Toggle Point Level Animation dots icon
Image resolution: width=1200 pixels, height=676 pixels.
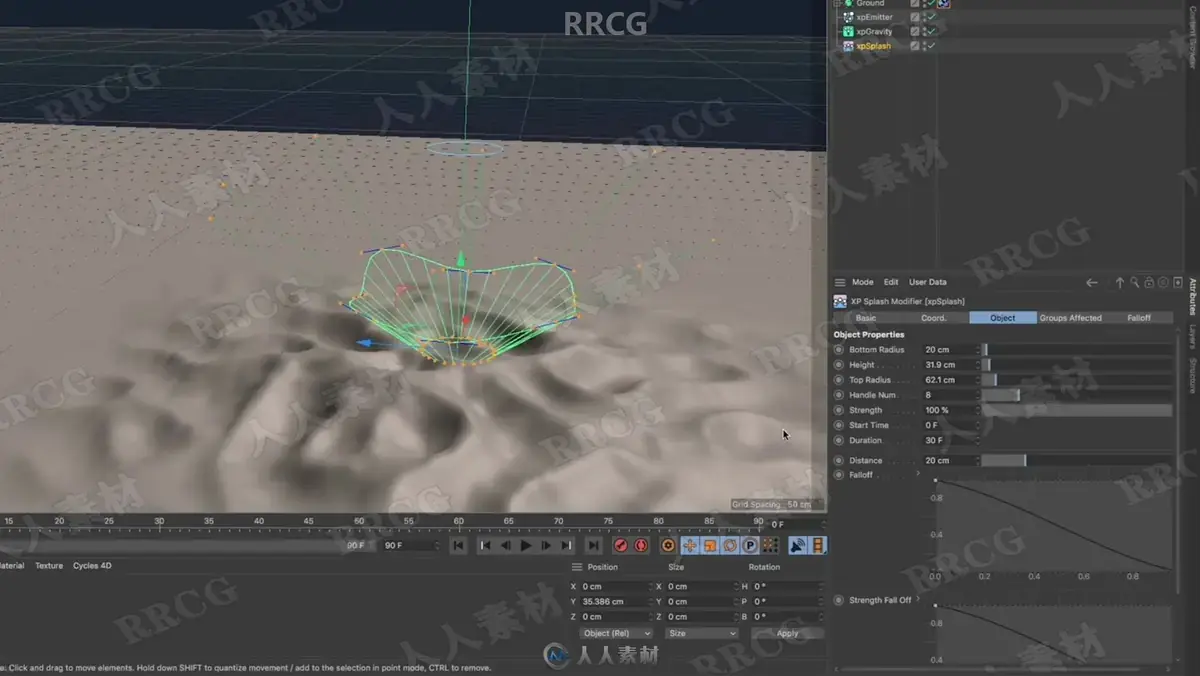(x=770, y=545)
